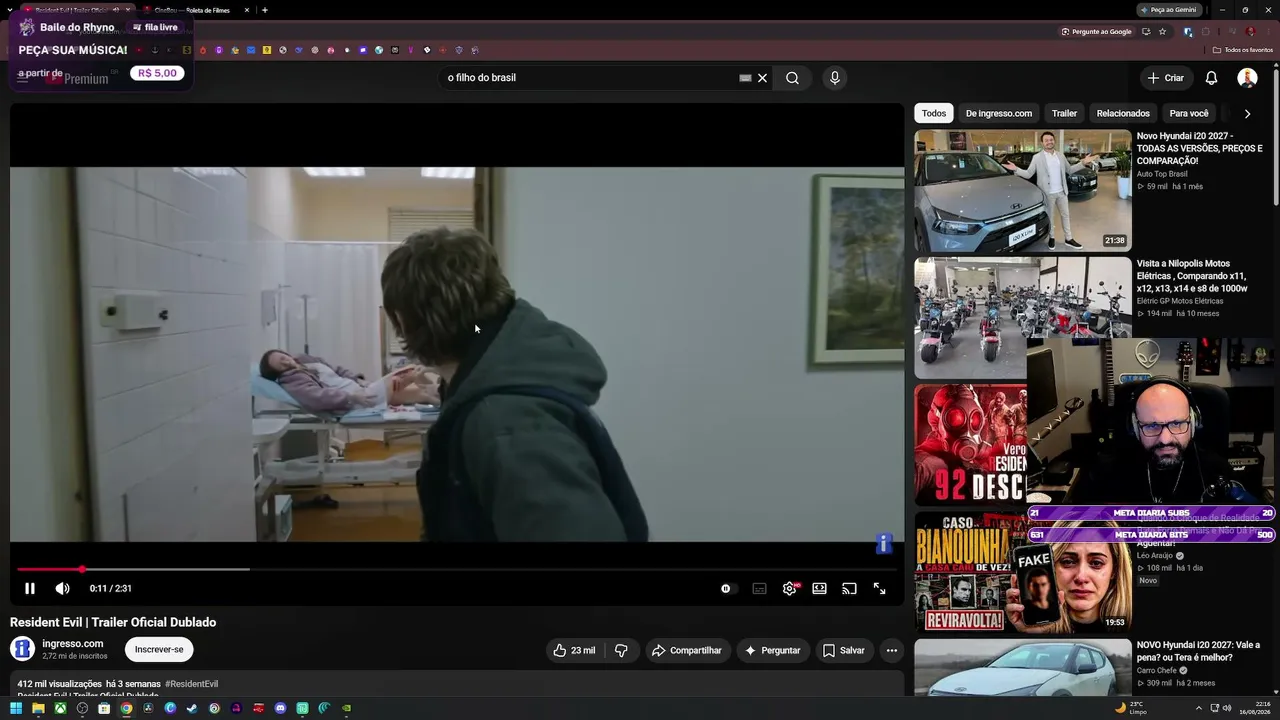
Task: Switch to theater mode
Action: (x=820, y=589)
